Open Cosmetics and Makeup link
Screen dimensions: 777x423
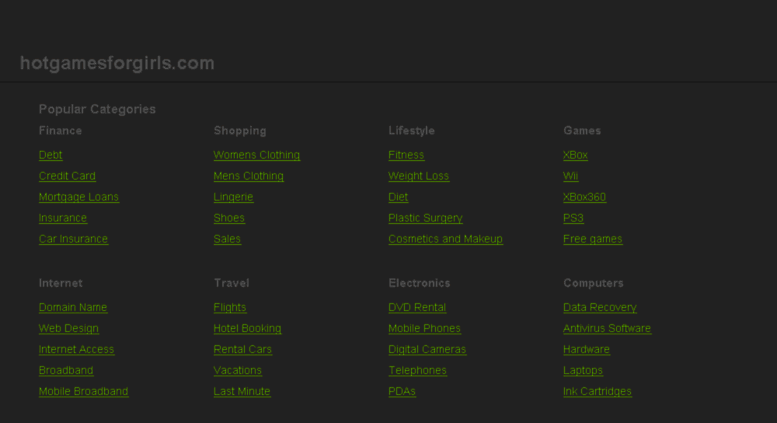click(445, 239)
